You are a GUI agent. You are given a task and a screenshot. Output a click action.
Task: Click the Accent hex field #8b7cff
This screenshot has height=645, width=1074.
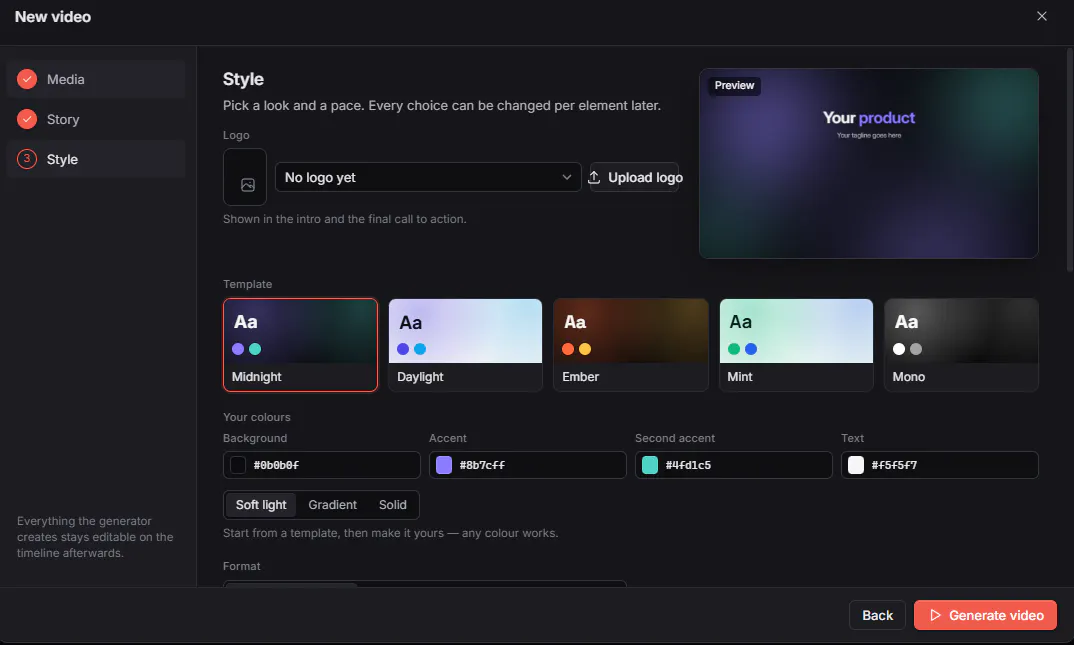click(x=527, y=465)
